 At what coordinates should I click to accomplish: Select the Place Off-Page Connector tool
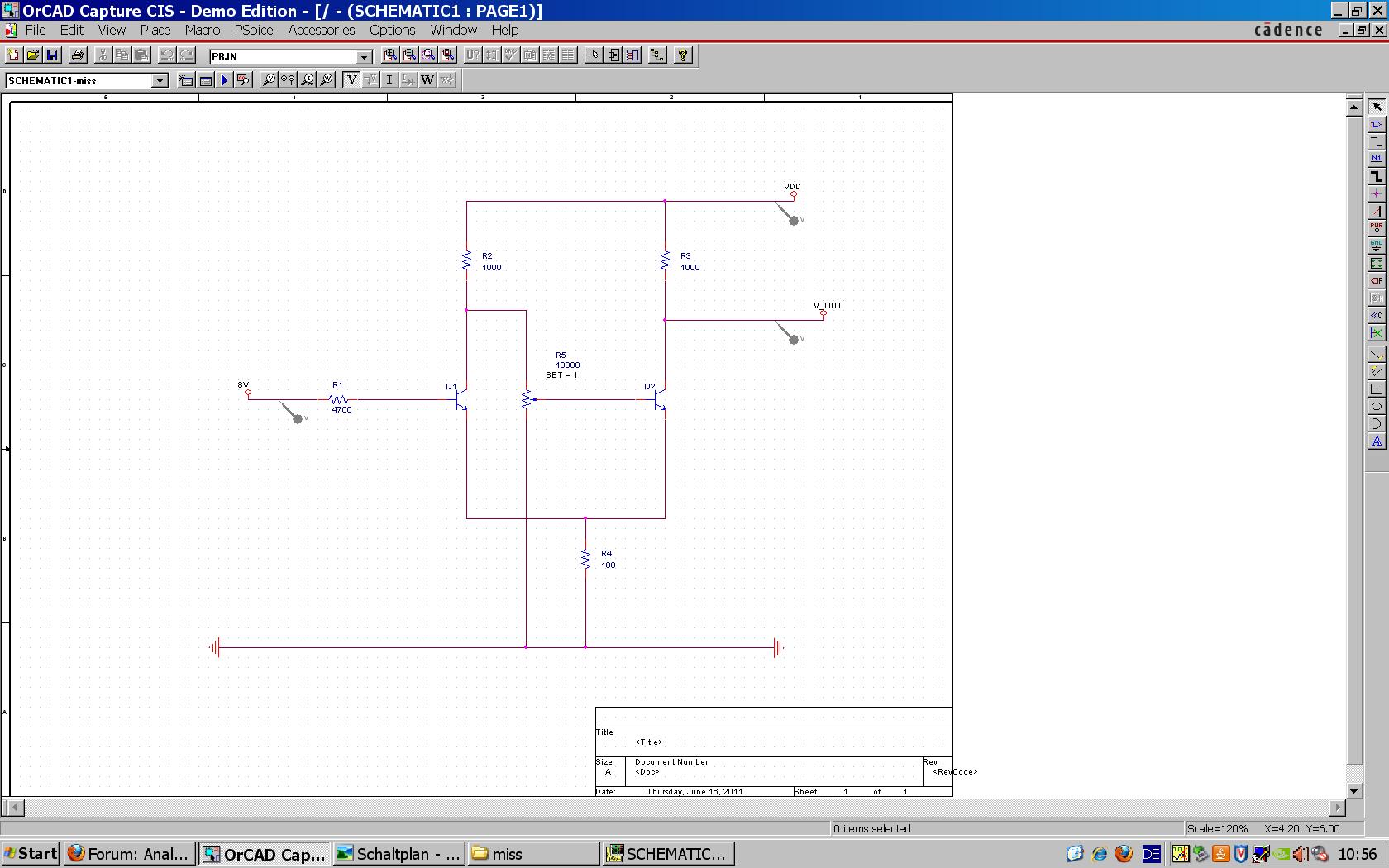coord(1377,315)
